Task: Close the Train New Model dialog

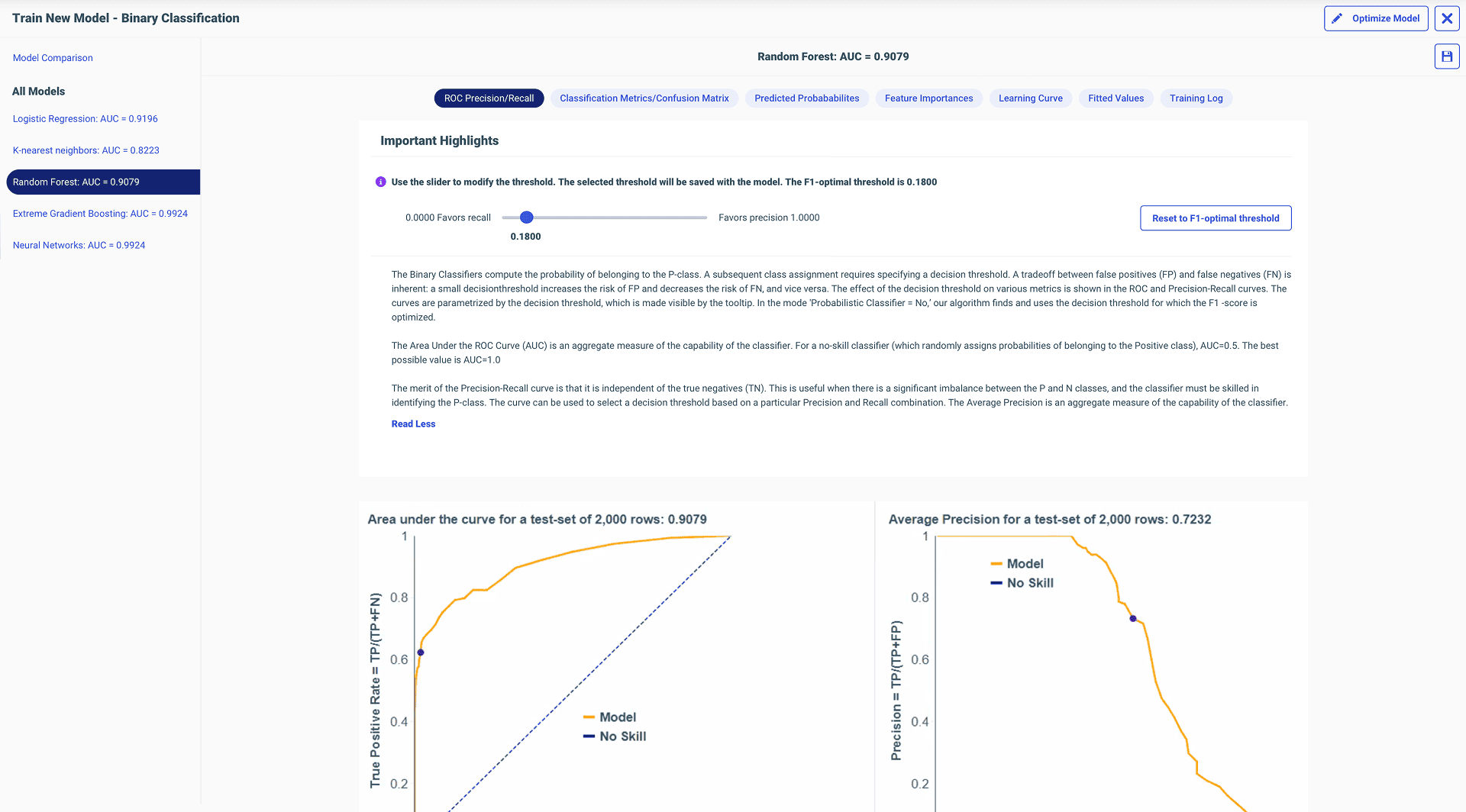Action: pyautogui.click(x=1446, y=18)
